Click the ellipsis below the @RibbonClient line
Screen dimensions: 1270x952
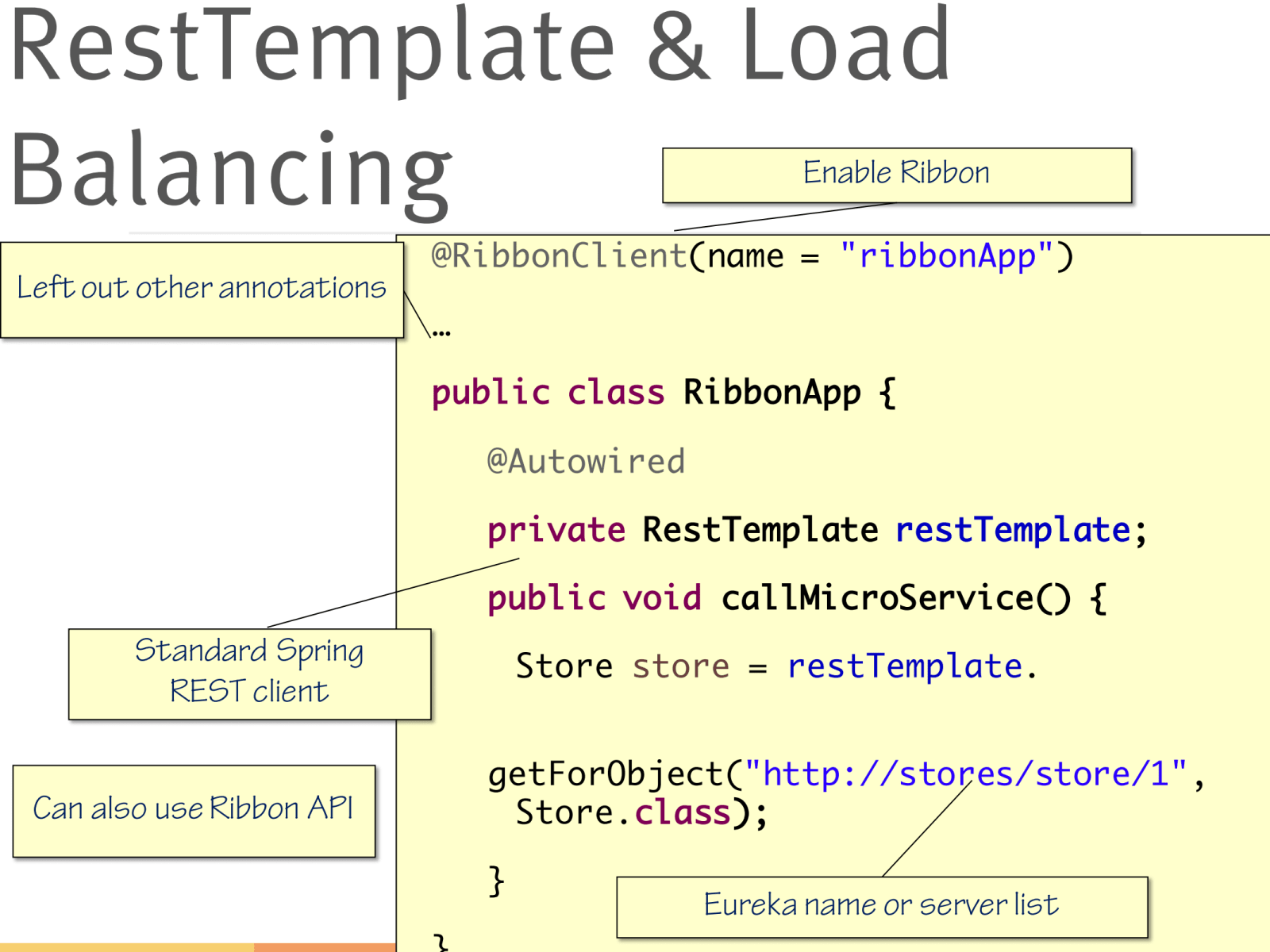[441, 332]
